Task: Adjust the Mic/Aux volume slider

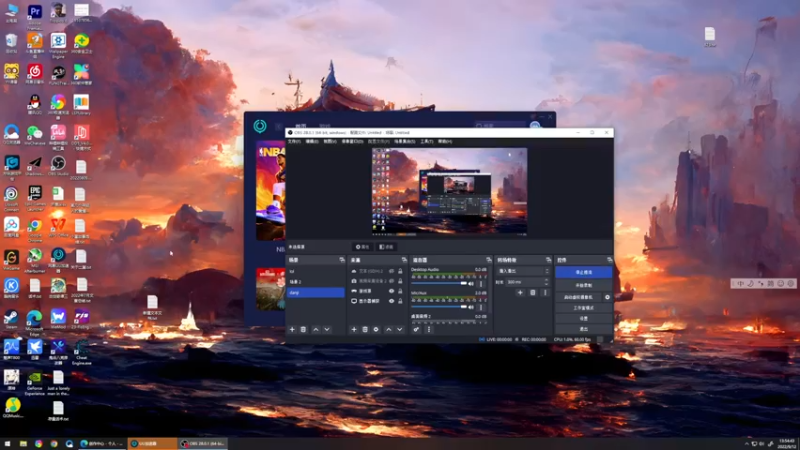Action: click(439, 307)
